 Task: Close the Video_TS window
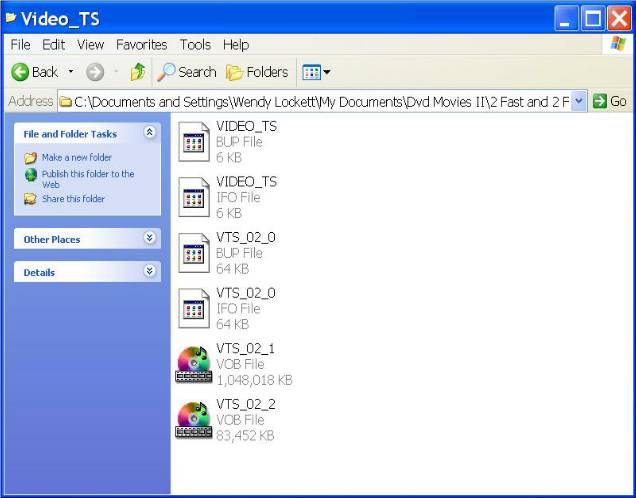(x=619, y=18)
